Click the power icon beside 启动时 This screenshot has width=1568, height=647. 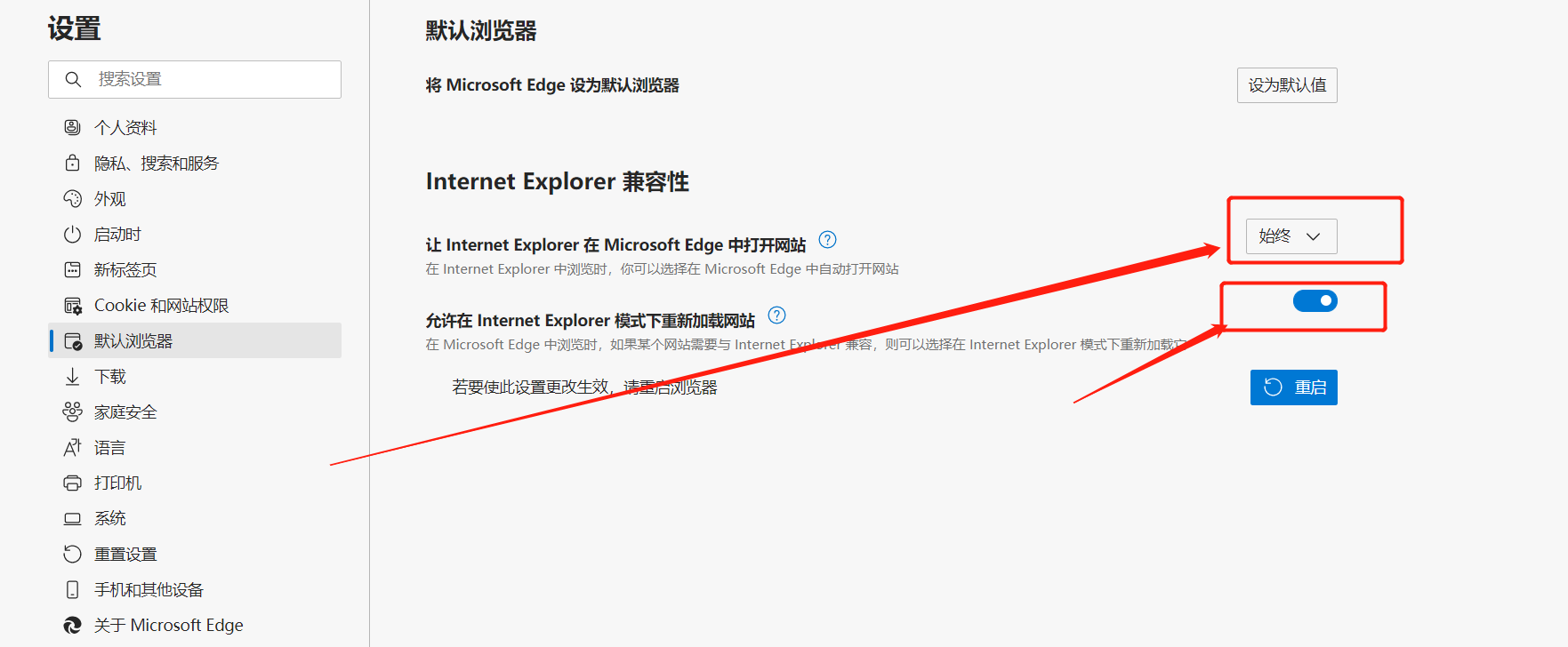point(72,234)
